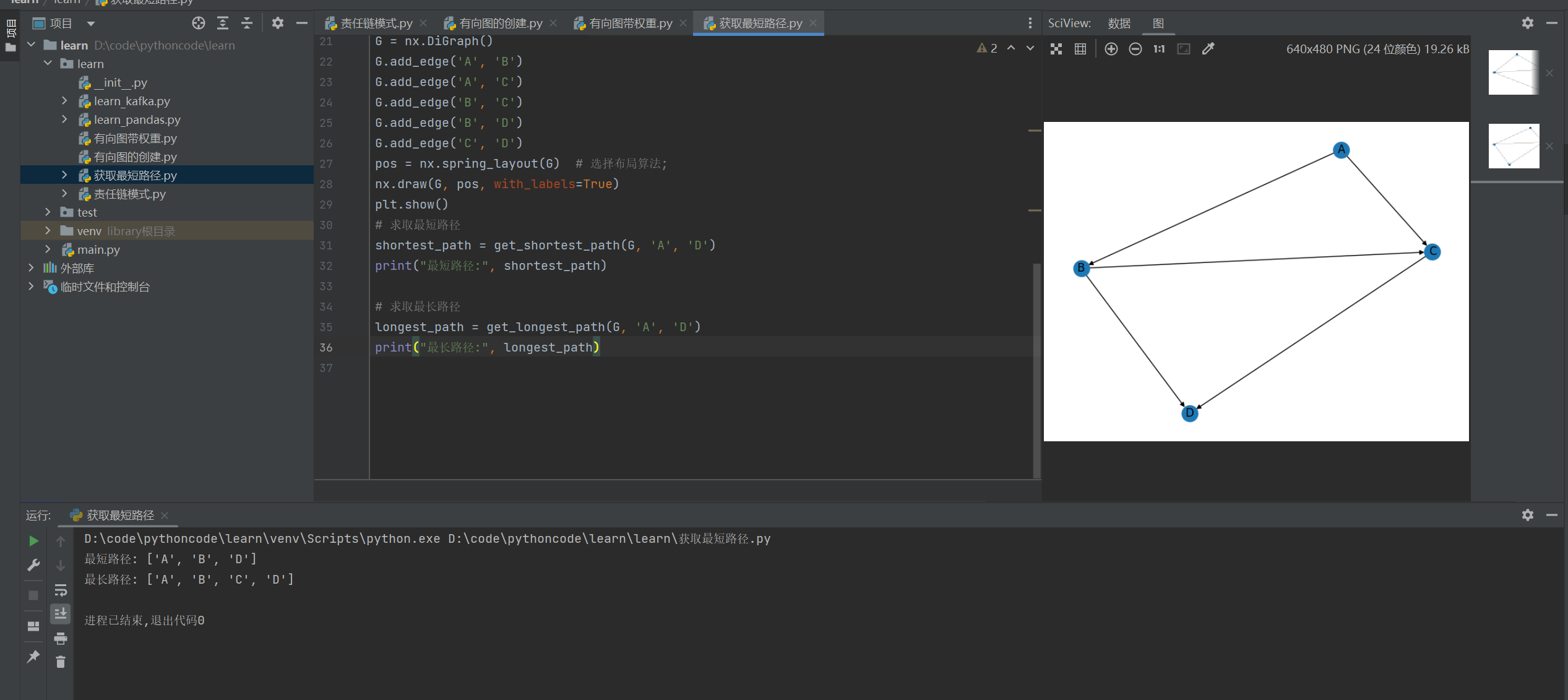
Task: Expand learn_kafka.py node
Action: pos(64,101)
